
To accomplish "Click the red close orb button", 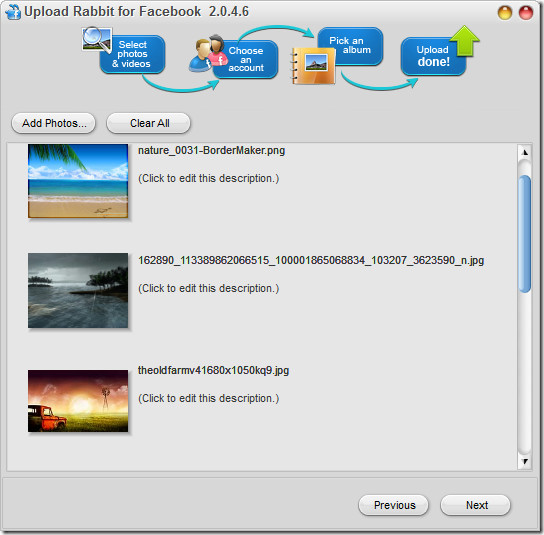I will [525, 13].
